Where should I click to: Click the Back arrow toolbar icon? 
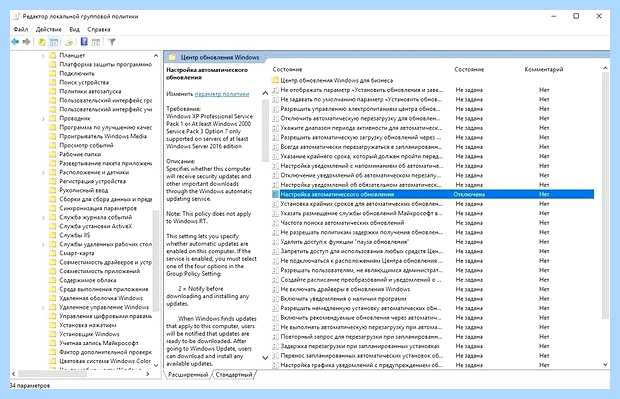click(x=15, y=42)
